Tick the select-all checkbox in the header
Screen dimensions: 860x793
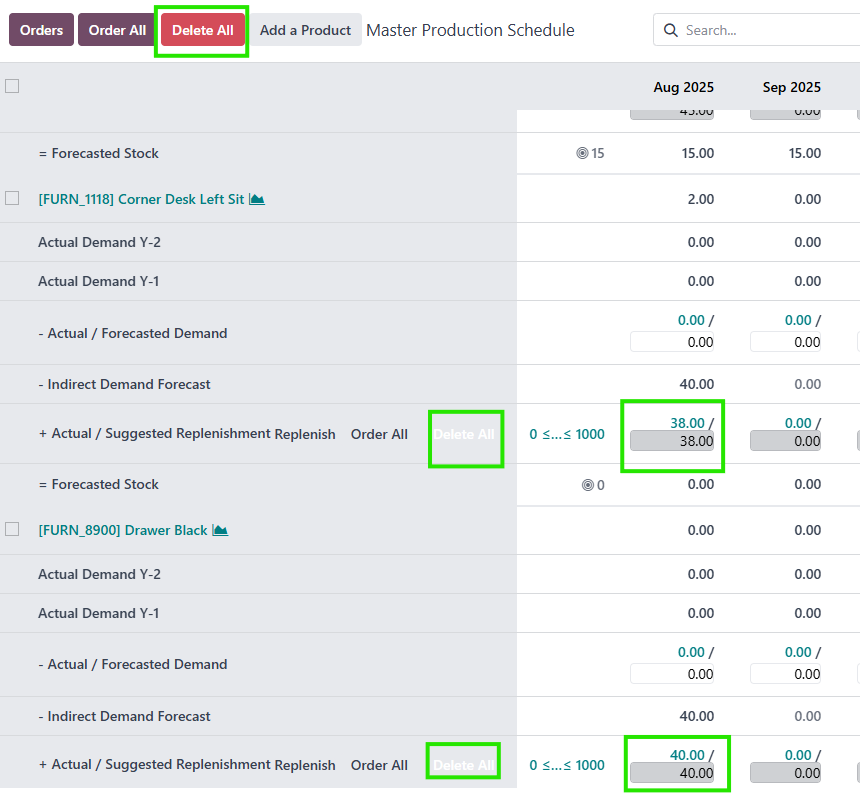(12, 86)
